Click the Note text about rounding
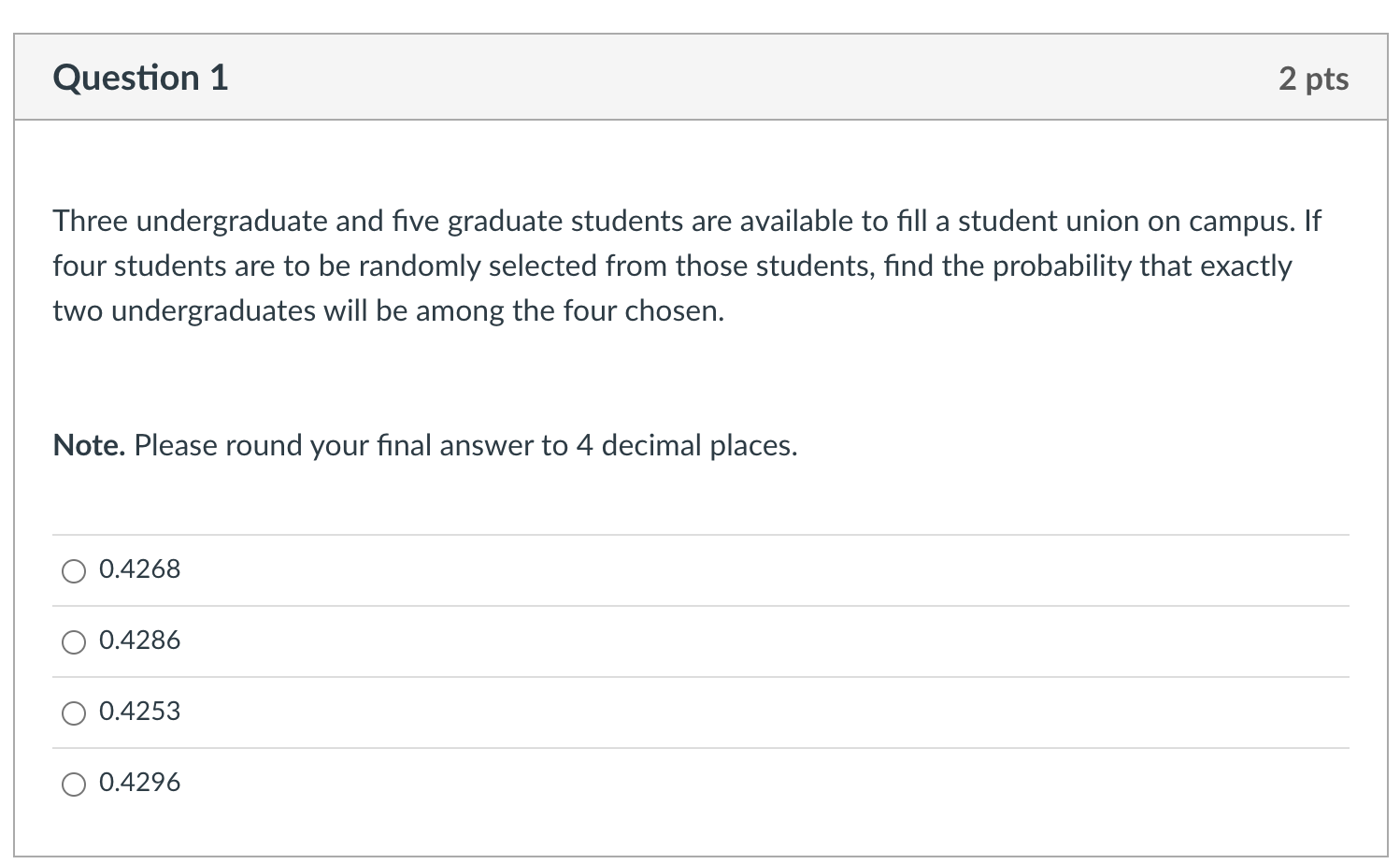Viewport: 1400px width, 864px height. click(x=423, y=446)
